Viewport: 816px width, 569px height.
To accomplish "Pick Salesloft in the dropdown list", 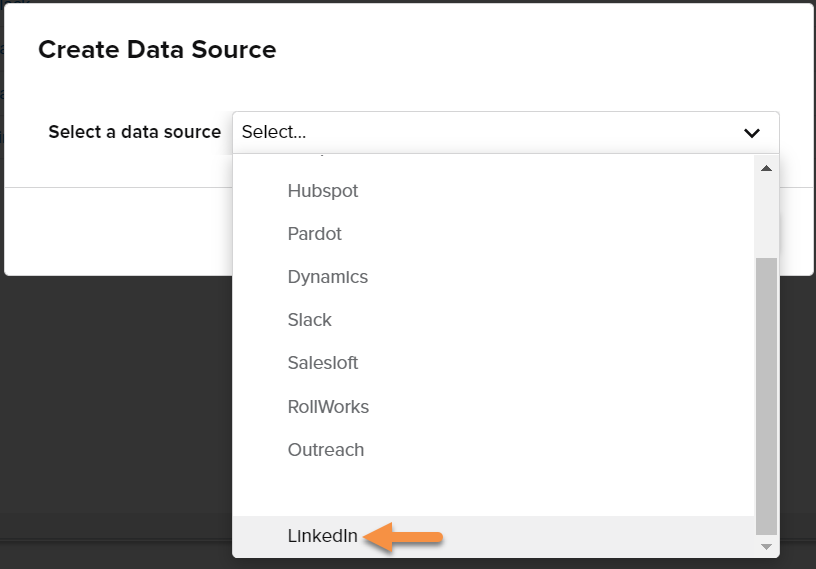I will tap(493, 363).
